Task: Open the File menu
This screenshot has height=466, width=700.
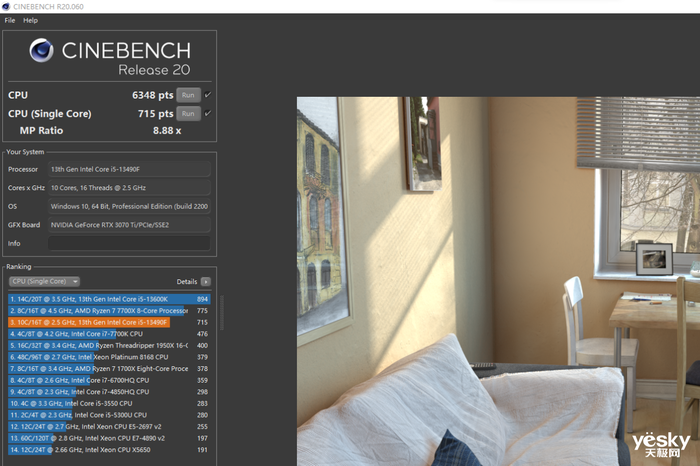Action: tap(9, 20)
